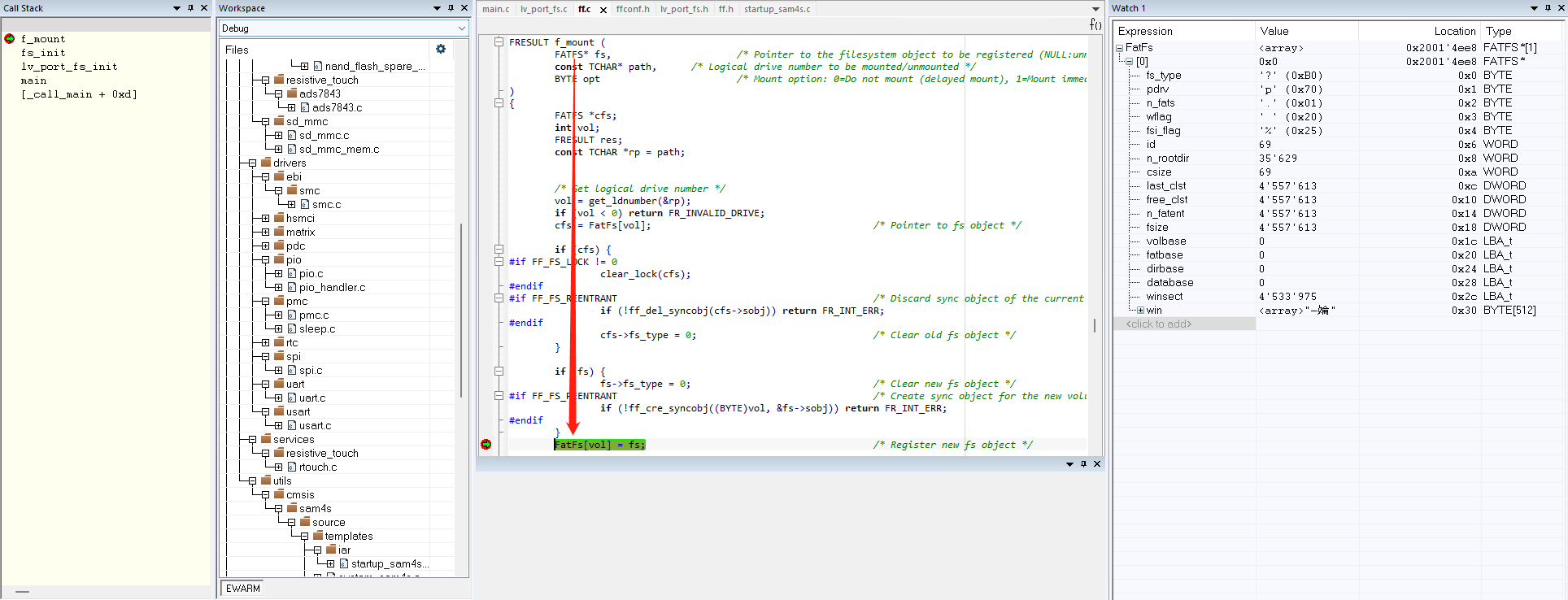This screenshot has height=600, width=1568.
Task: Switch to the main.c tab
Action: (x=496, y=9)
